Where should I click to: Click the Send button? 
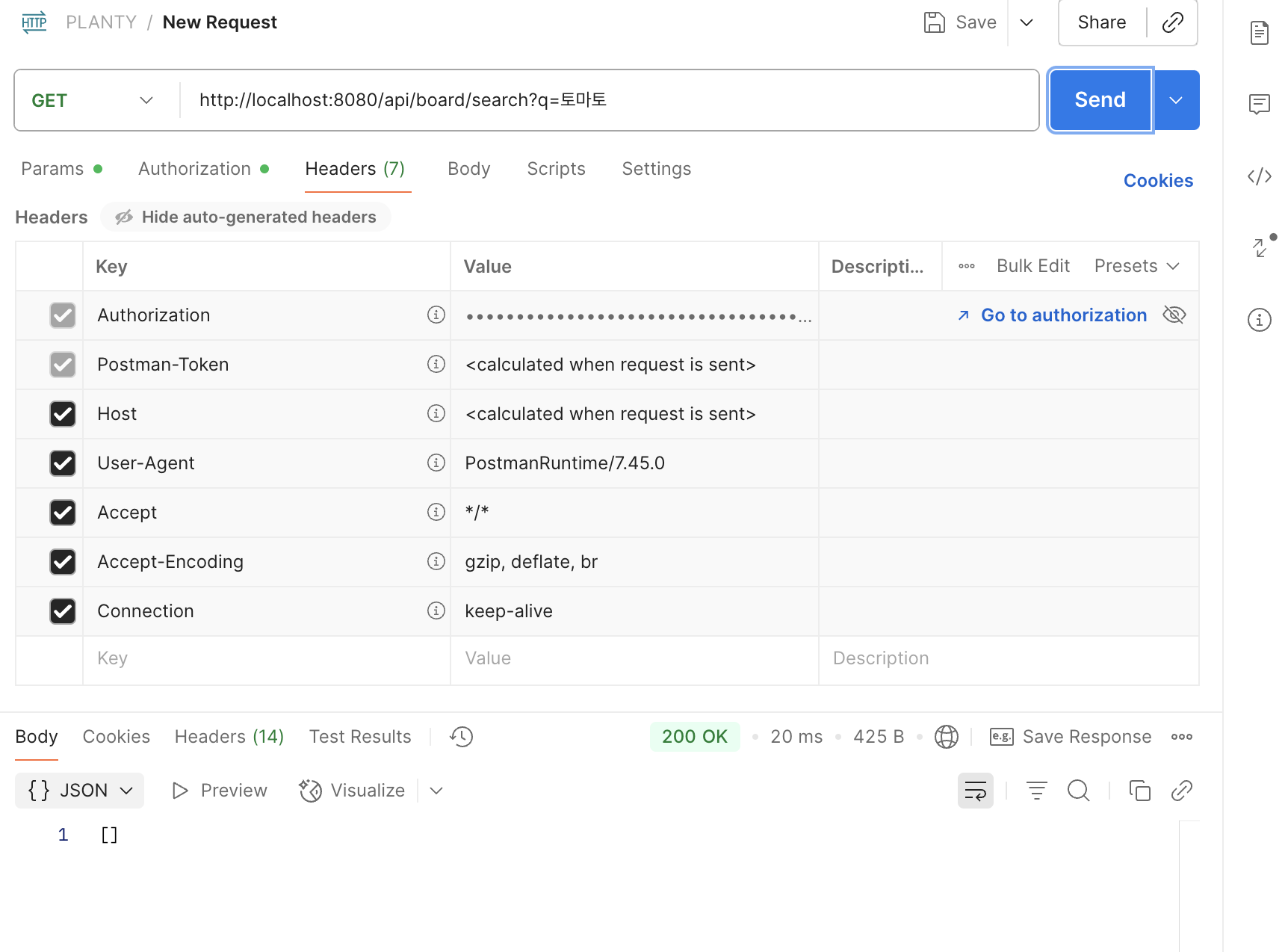[1100, 100]
